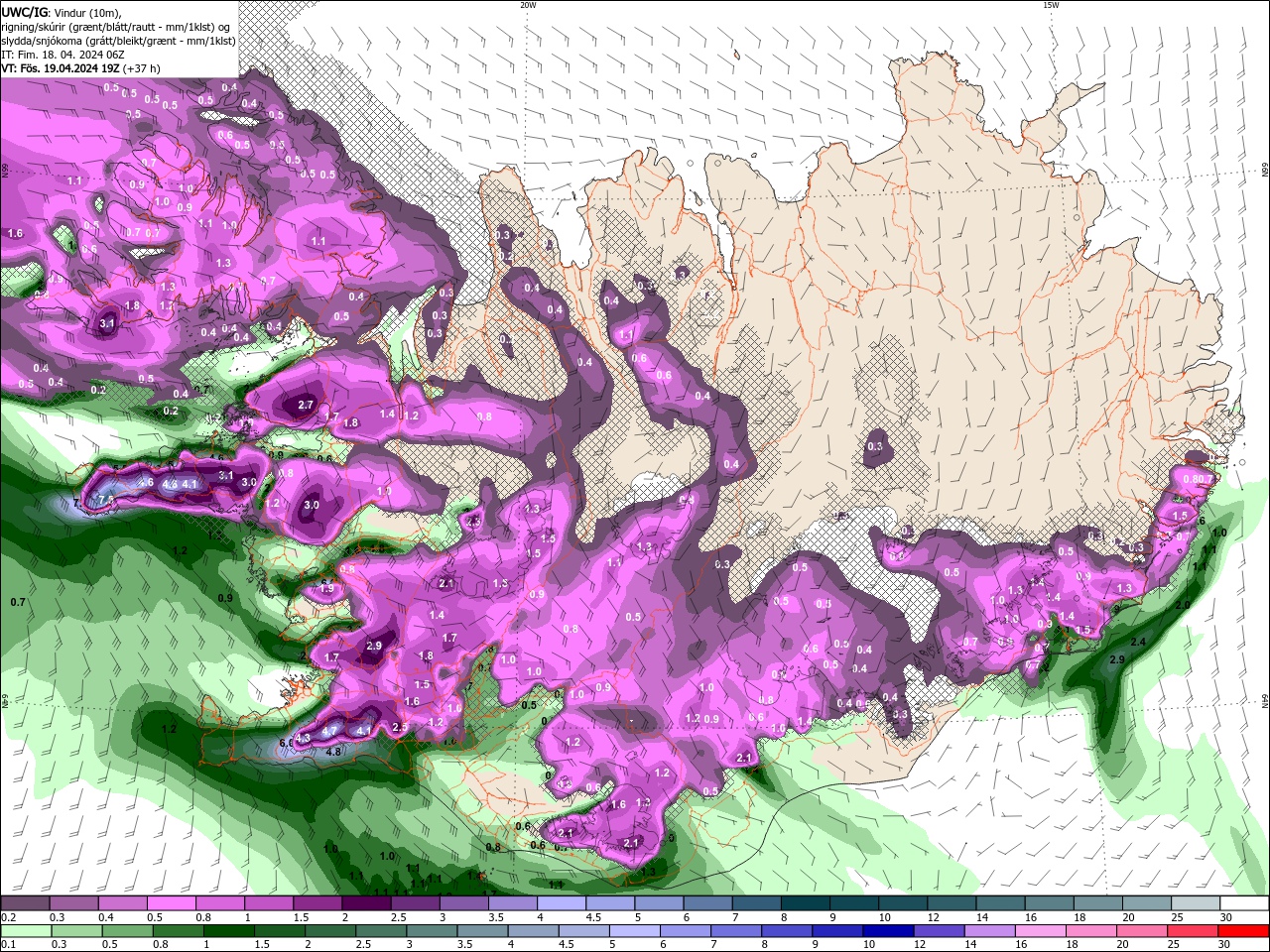This screenshot has width=1270, height=952.
Task: Pick the darkest green rain swatch between 1 and 1.5
Action: click(228, 931)
